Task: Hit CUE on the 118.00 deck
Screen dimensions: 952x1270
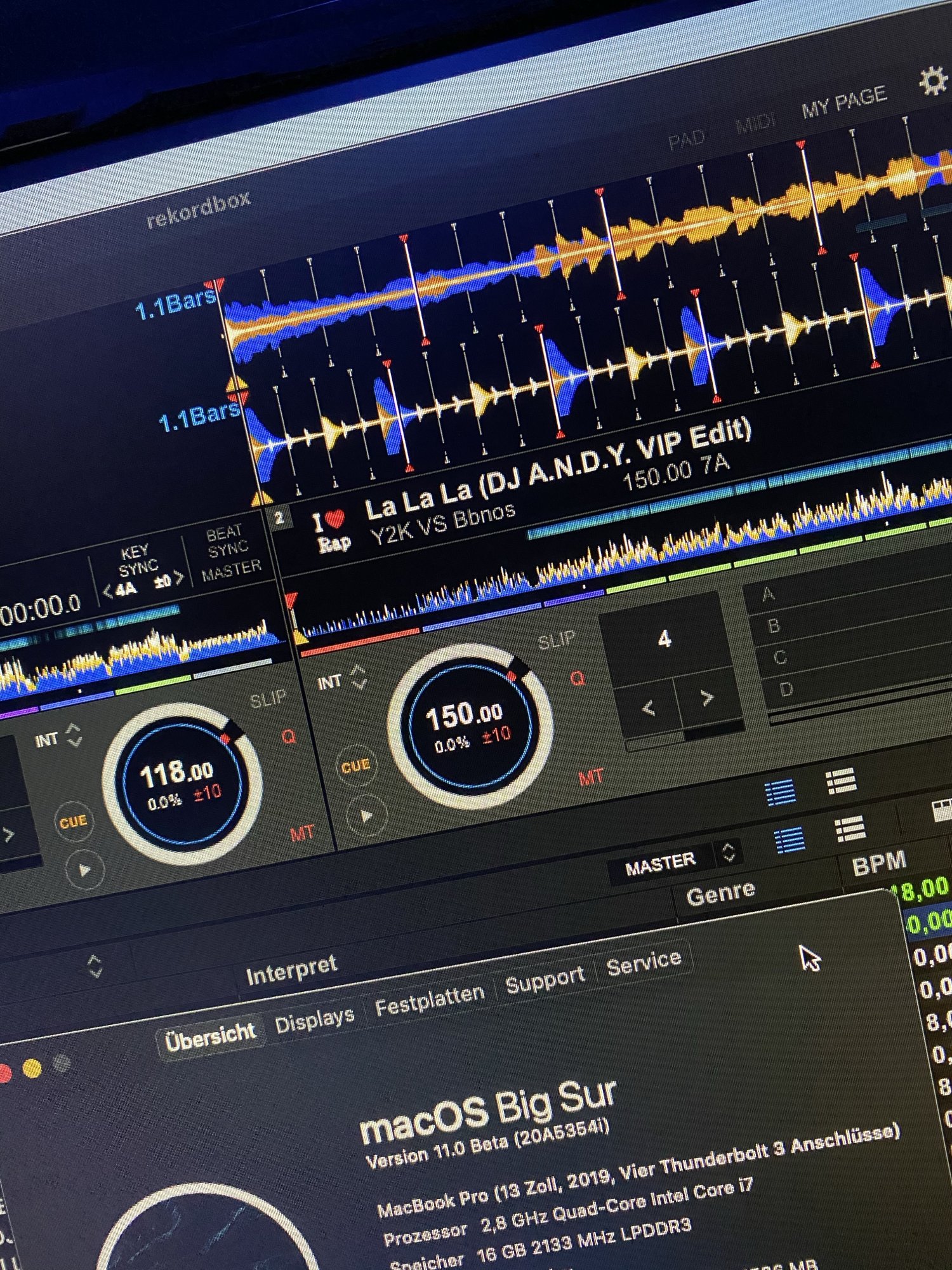Action: click(73, 822)
